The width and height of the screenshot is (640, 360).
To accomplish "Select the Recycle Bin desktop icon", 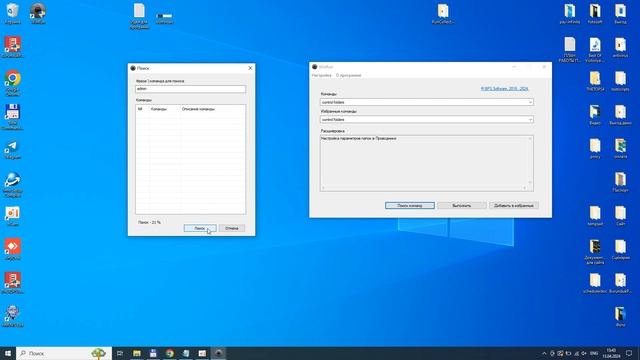I will [x=12, y=14].
